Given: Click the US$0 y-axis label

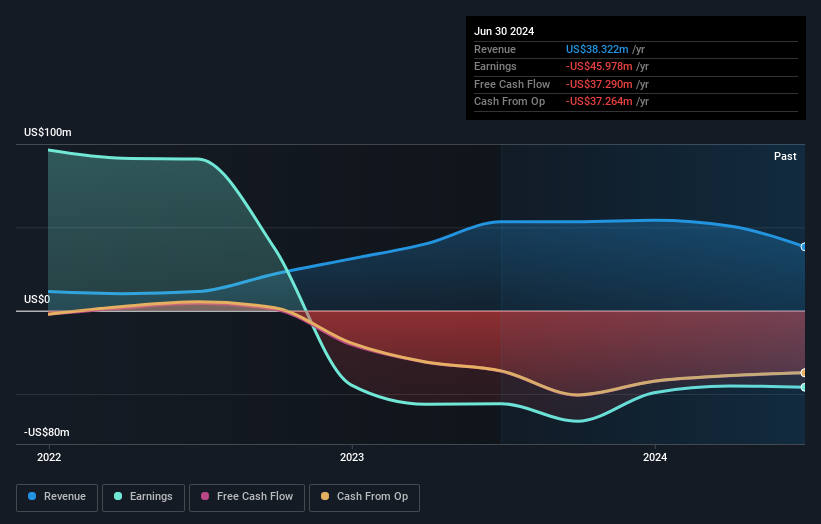Looking at the screenshot, I should 37,299.
